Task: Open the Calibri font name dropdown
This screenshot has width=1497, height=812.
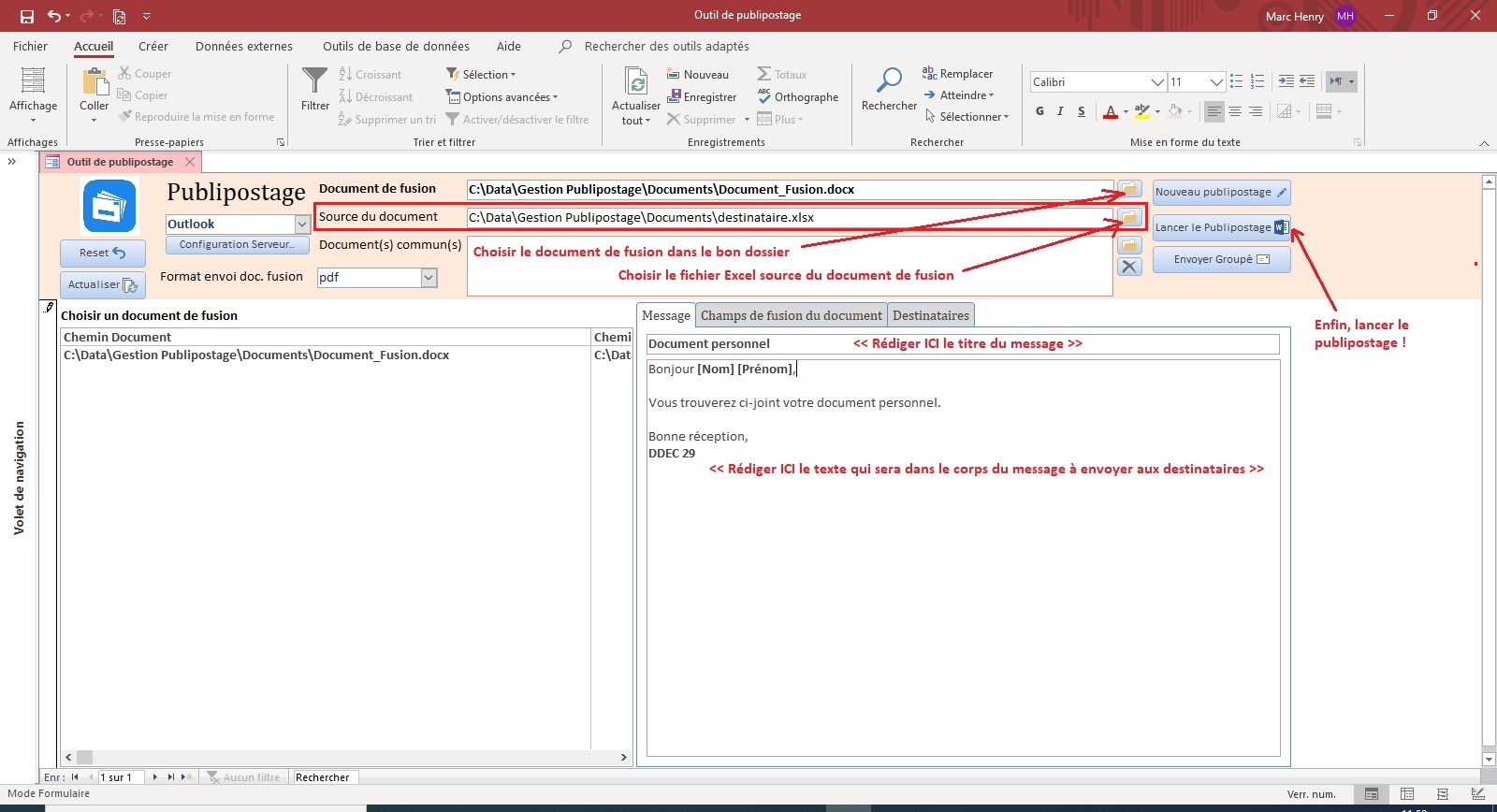Action: [1157, 82]
